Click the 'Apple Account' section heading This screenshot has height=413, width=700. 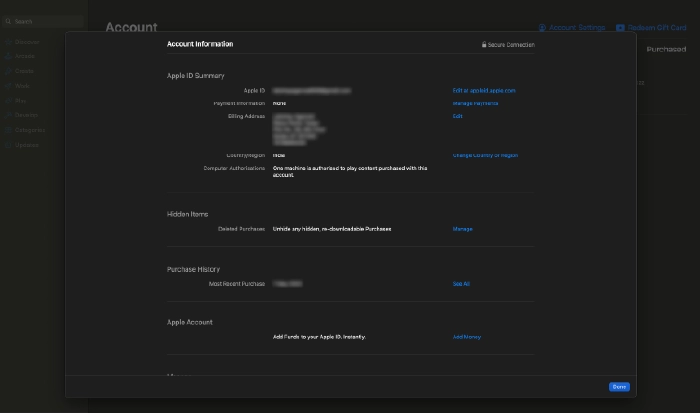coord(190,322)
